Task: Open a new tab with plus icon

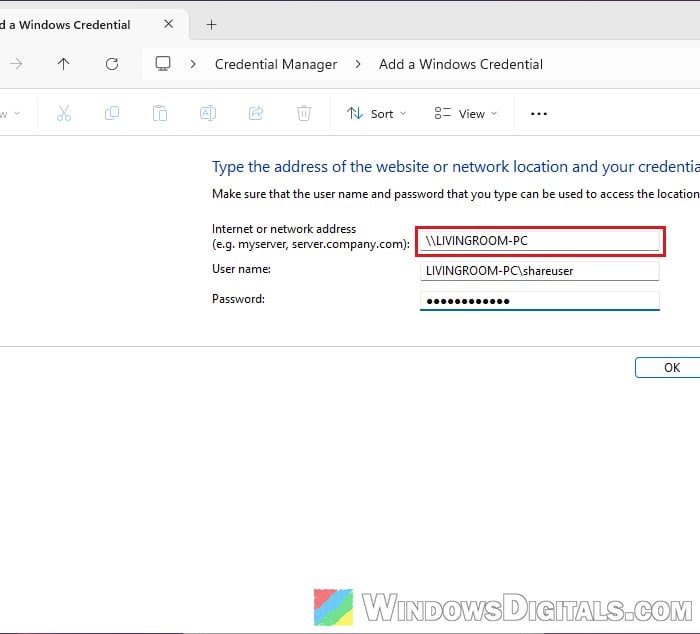Action: pyautogui.click(x=212, y=25)
